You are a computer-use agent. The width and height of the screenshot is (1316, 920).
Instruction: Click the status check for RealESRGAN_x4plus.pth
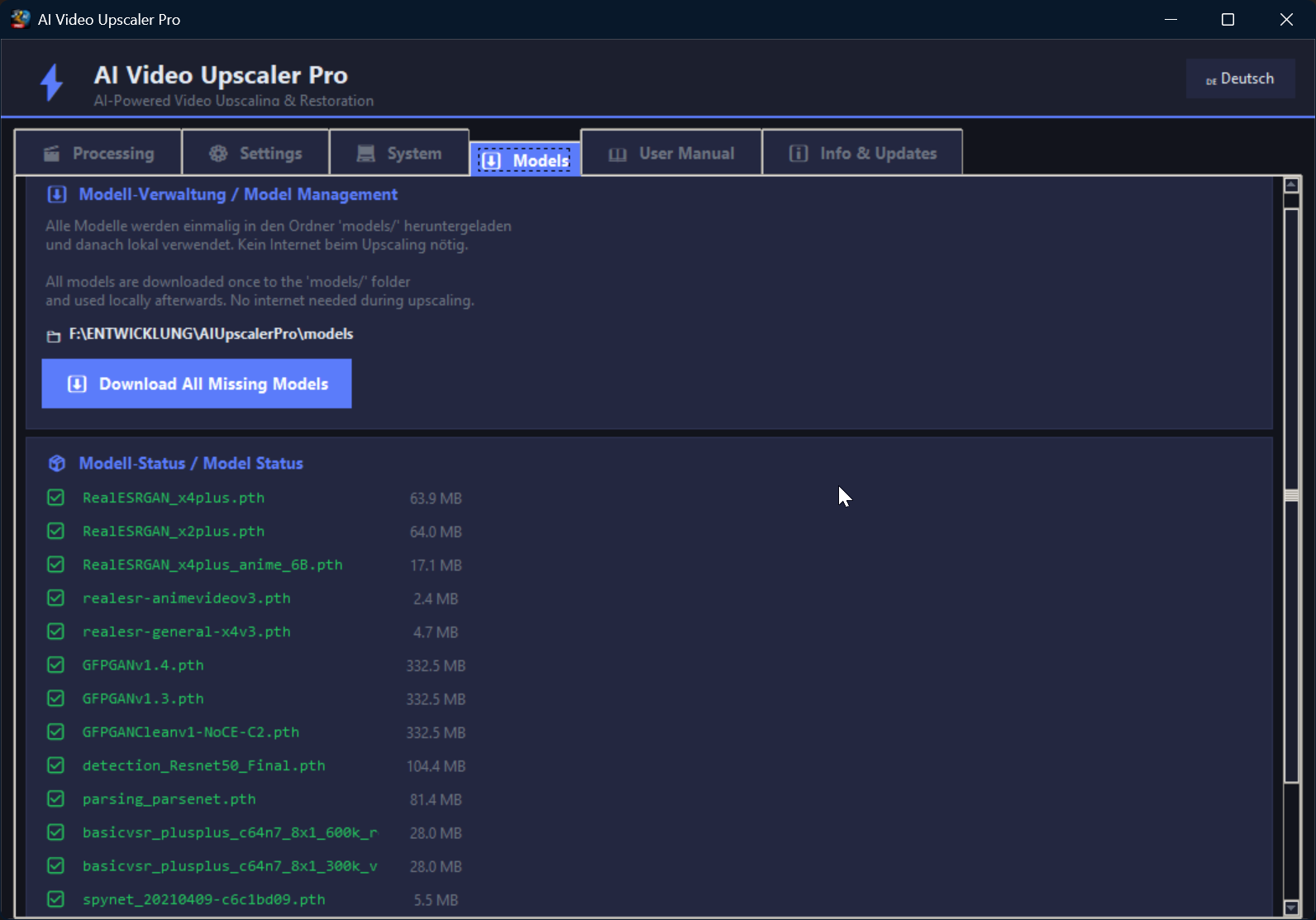(55, 498)
